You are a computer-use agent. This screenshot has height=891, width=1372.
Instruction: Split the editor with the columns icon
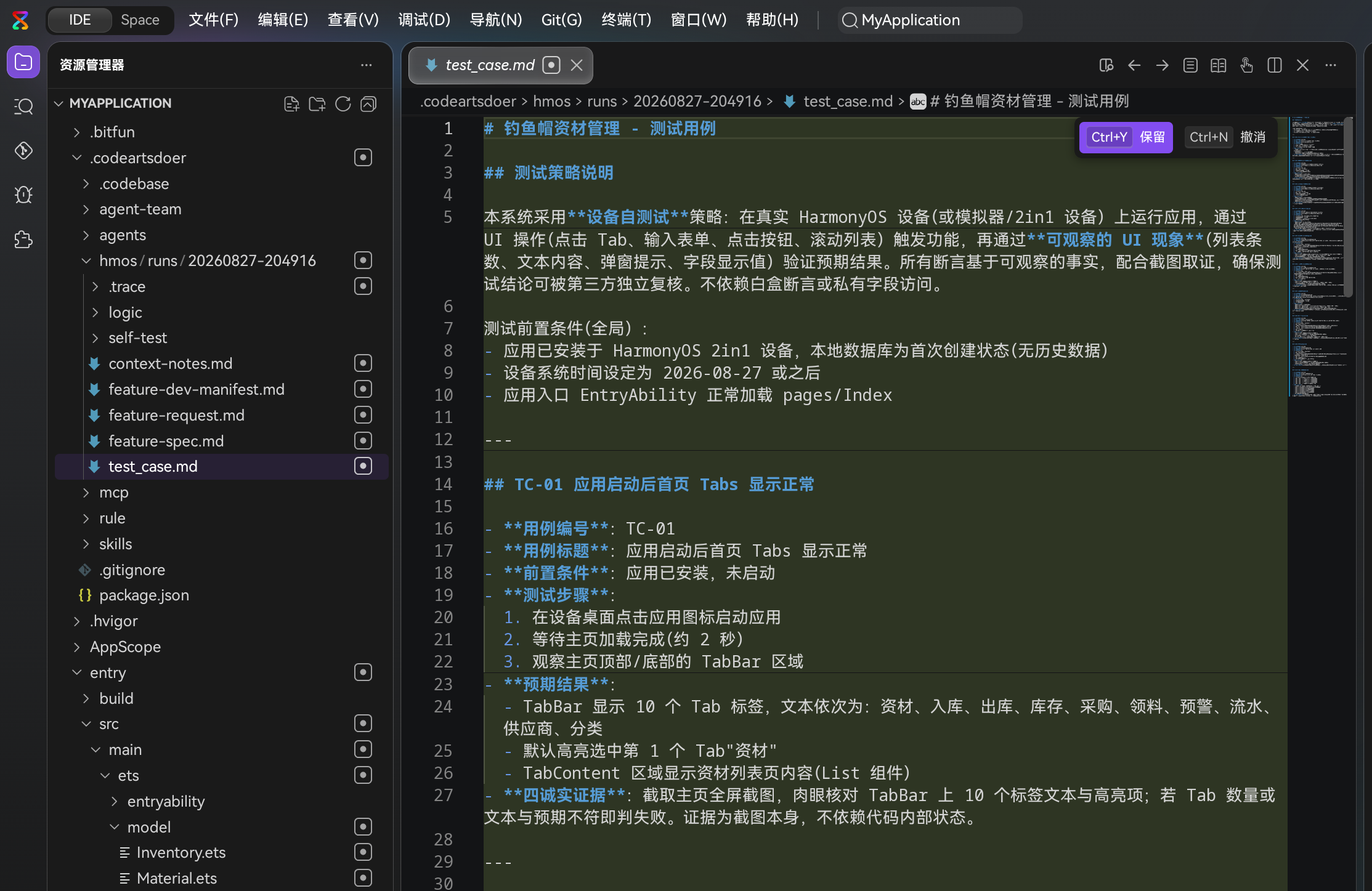(x=1275, y=65)
